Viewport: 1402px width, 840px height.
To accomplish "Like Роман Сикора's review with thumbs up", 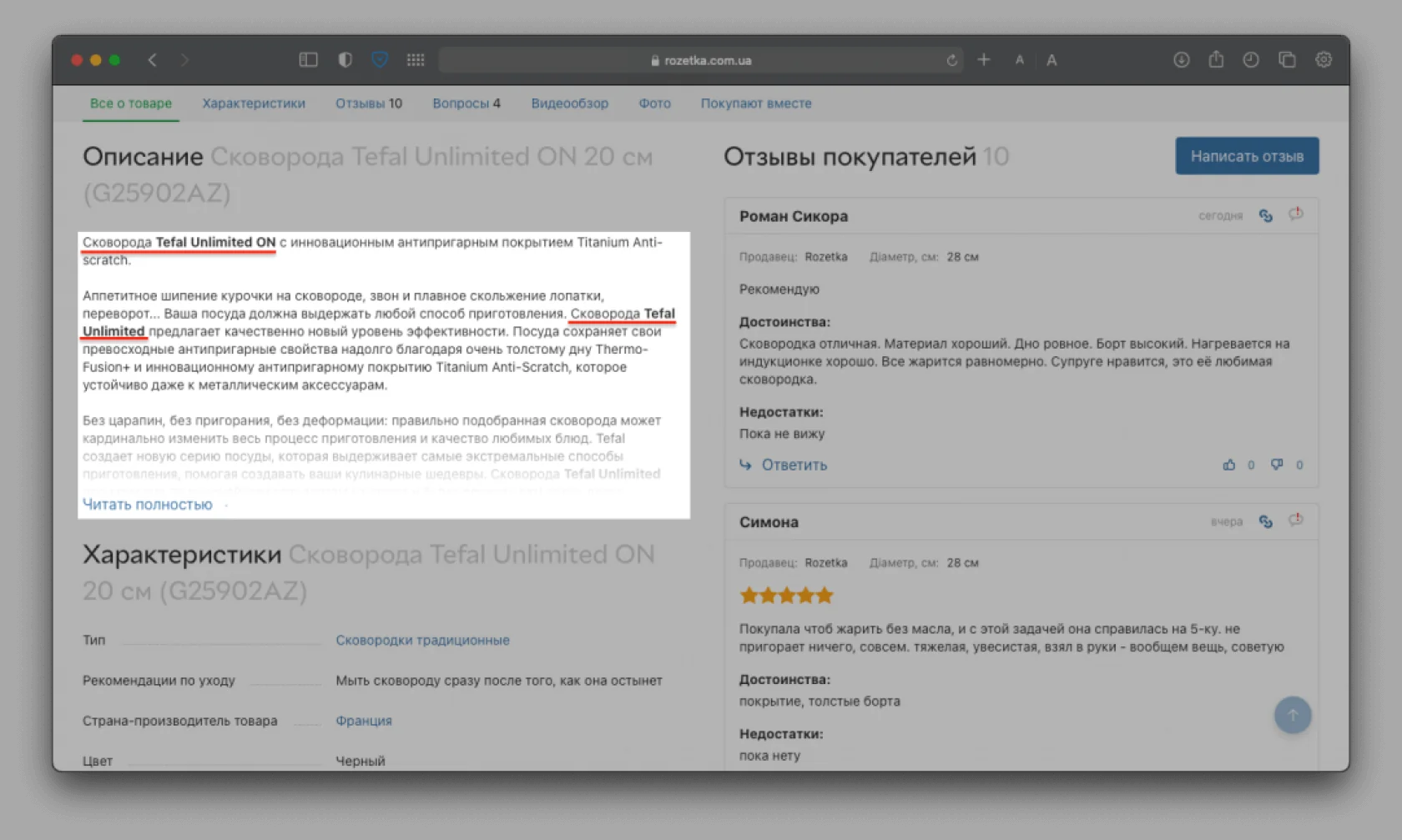I will pos(1229,465).
